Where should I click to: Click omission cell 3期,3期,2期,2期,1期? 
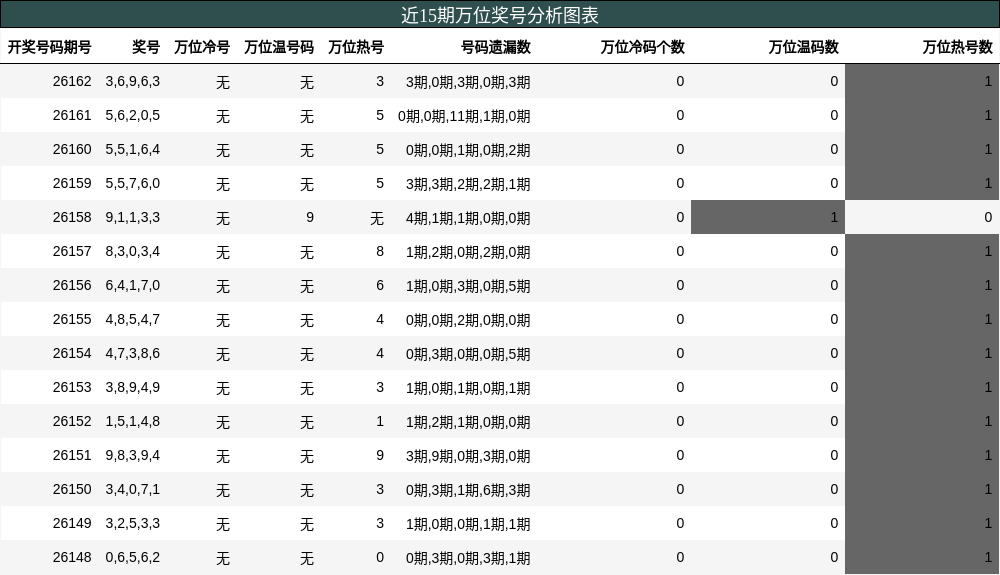[x=468, y=184]
